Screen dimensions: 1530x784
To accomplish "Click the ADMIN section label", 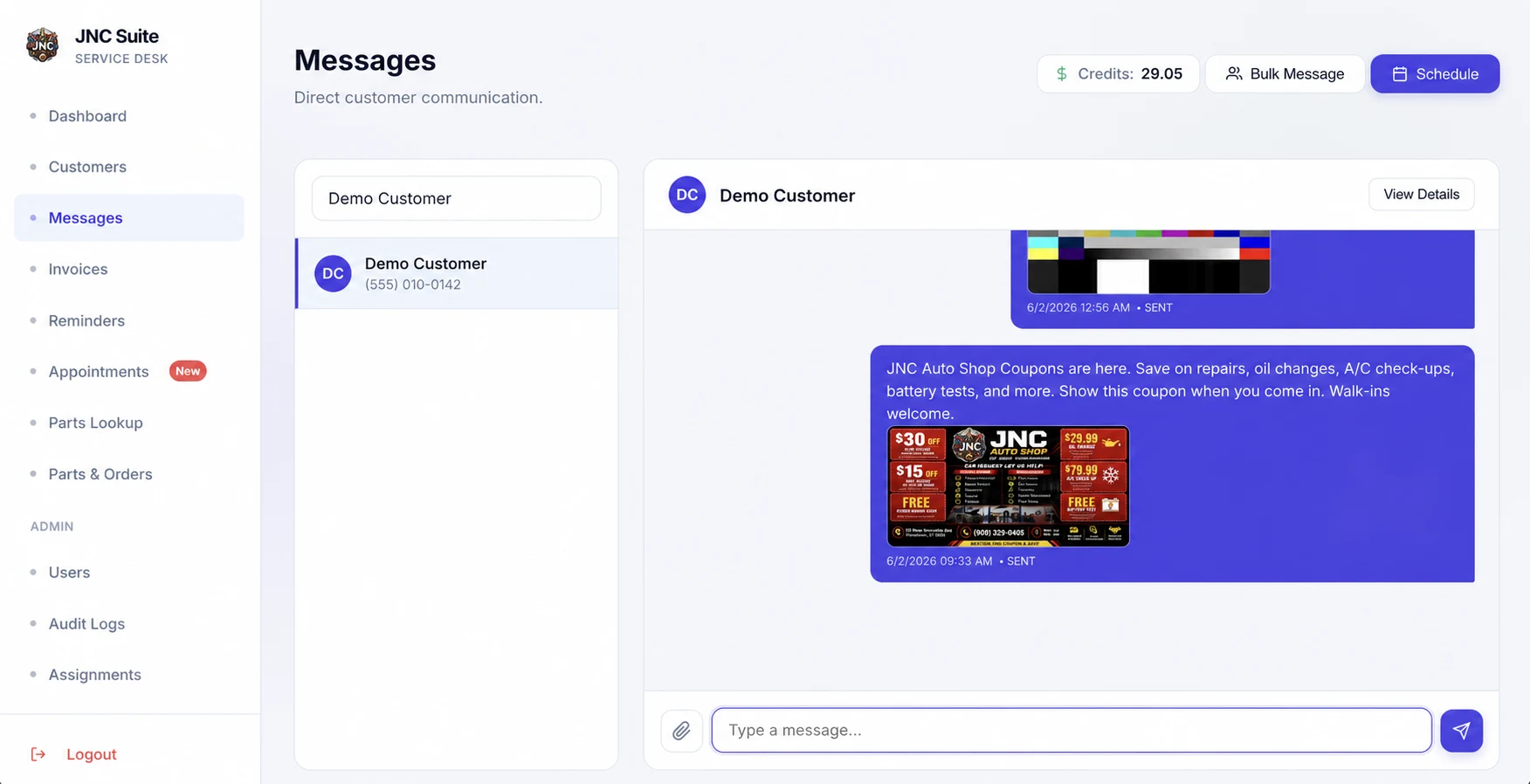I will (x=52, y=526).
